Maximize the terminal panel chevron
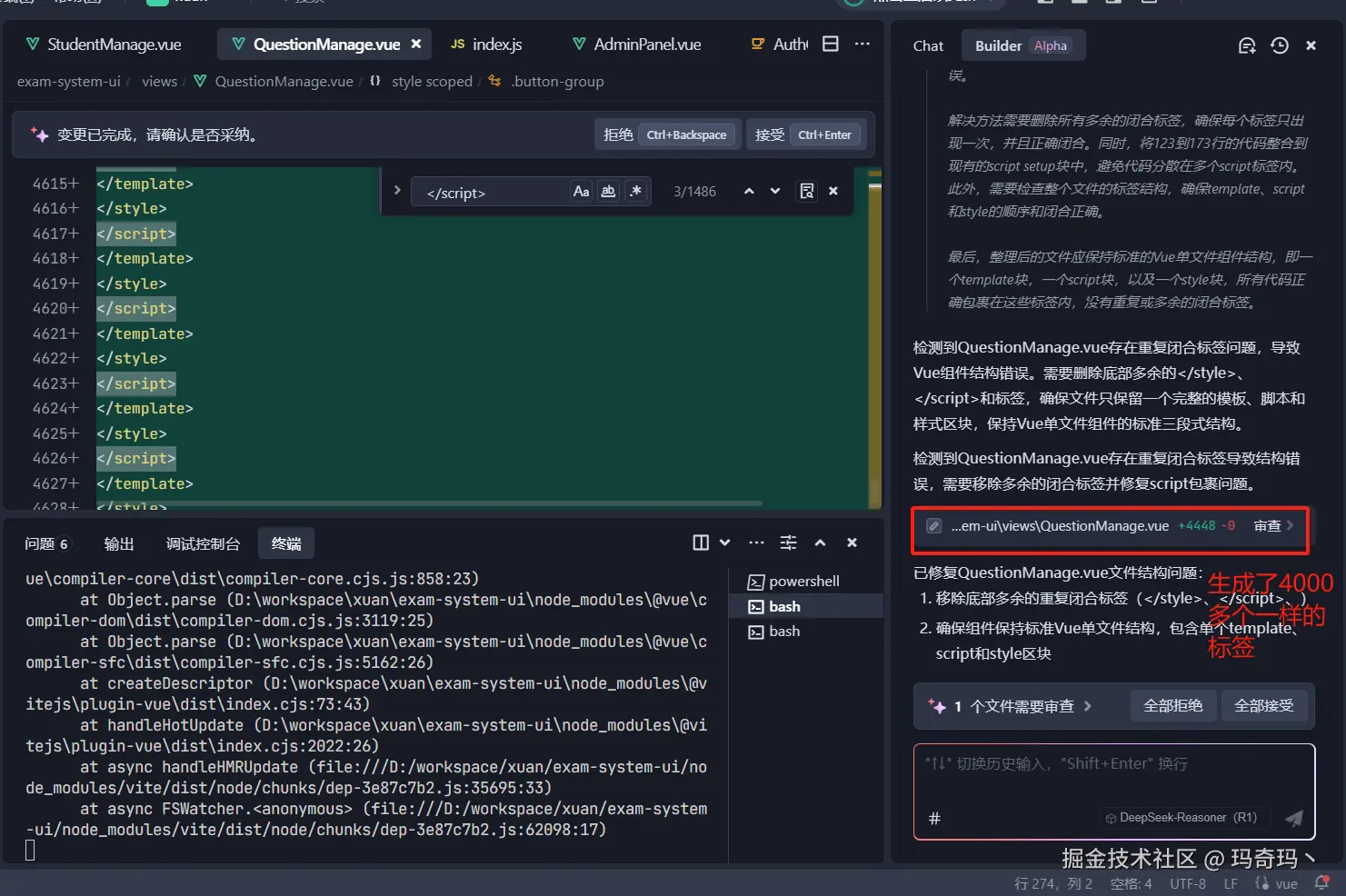1346x896 pixels. 820,543
